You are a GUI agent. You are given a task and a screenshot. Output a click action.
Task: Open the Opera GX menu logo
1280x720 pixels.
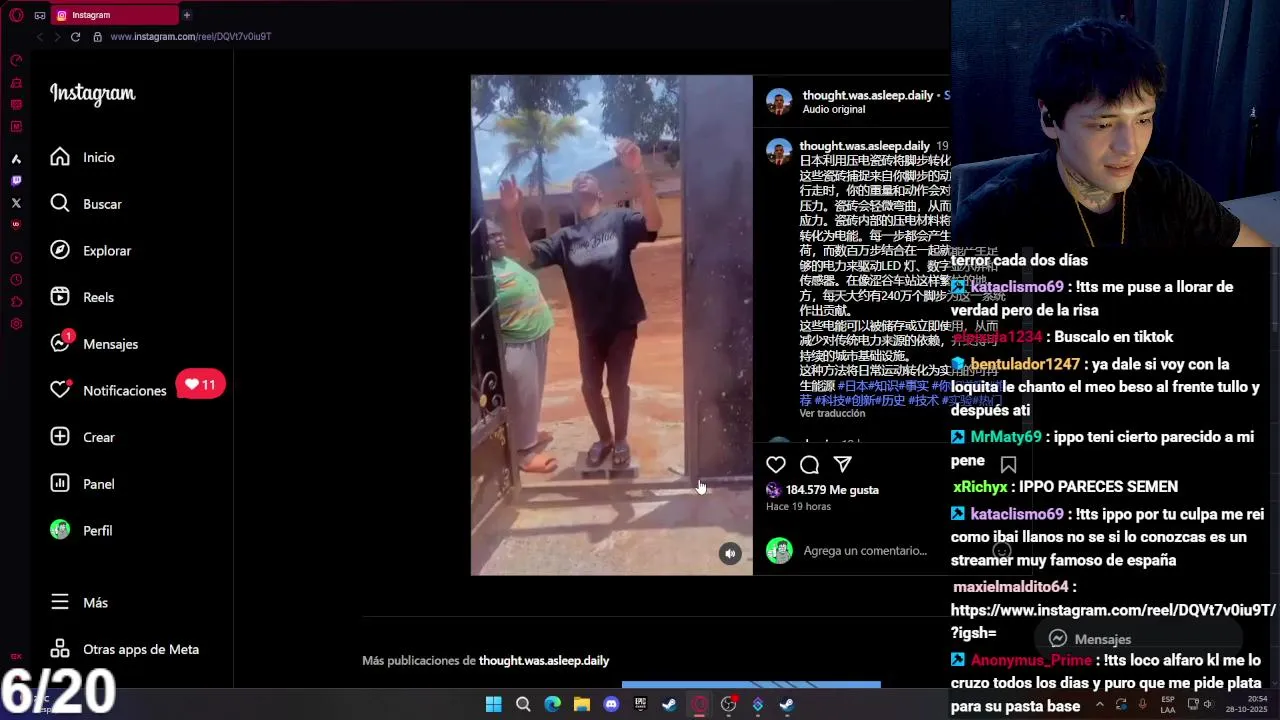pyautogui.click(x=16, y=15)
